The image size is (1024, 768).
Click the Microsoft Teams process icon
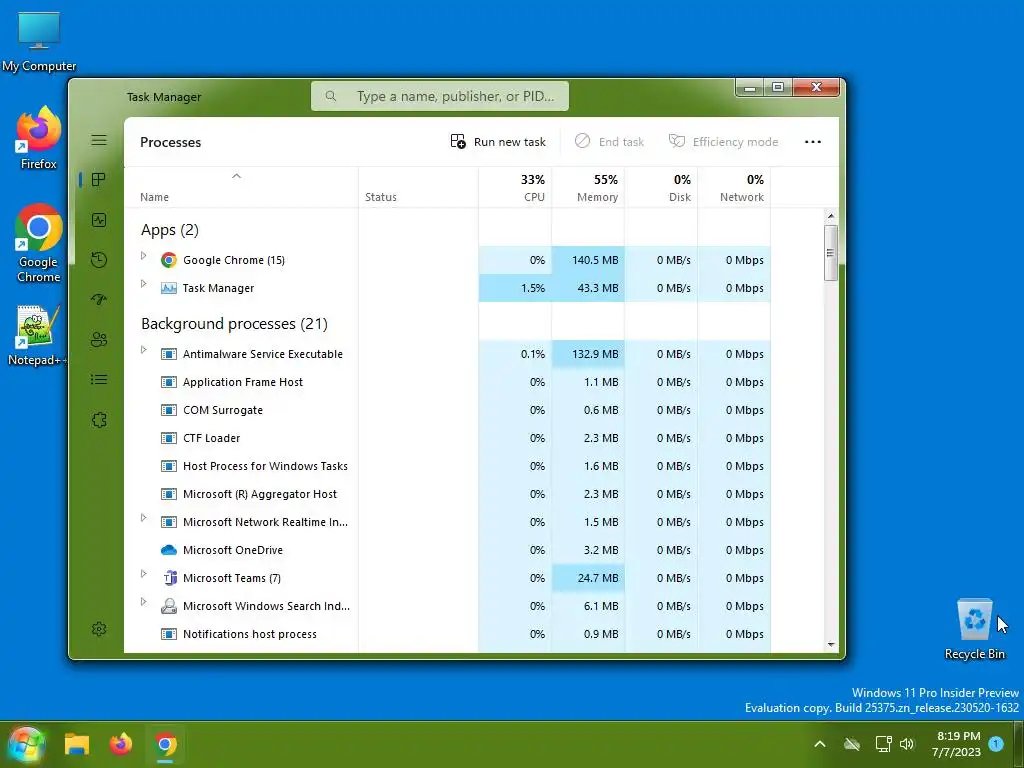tap(169, 578)
